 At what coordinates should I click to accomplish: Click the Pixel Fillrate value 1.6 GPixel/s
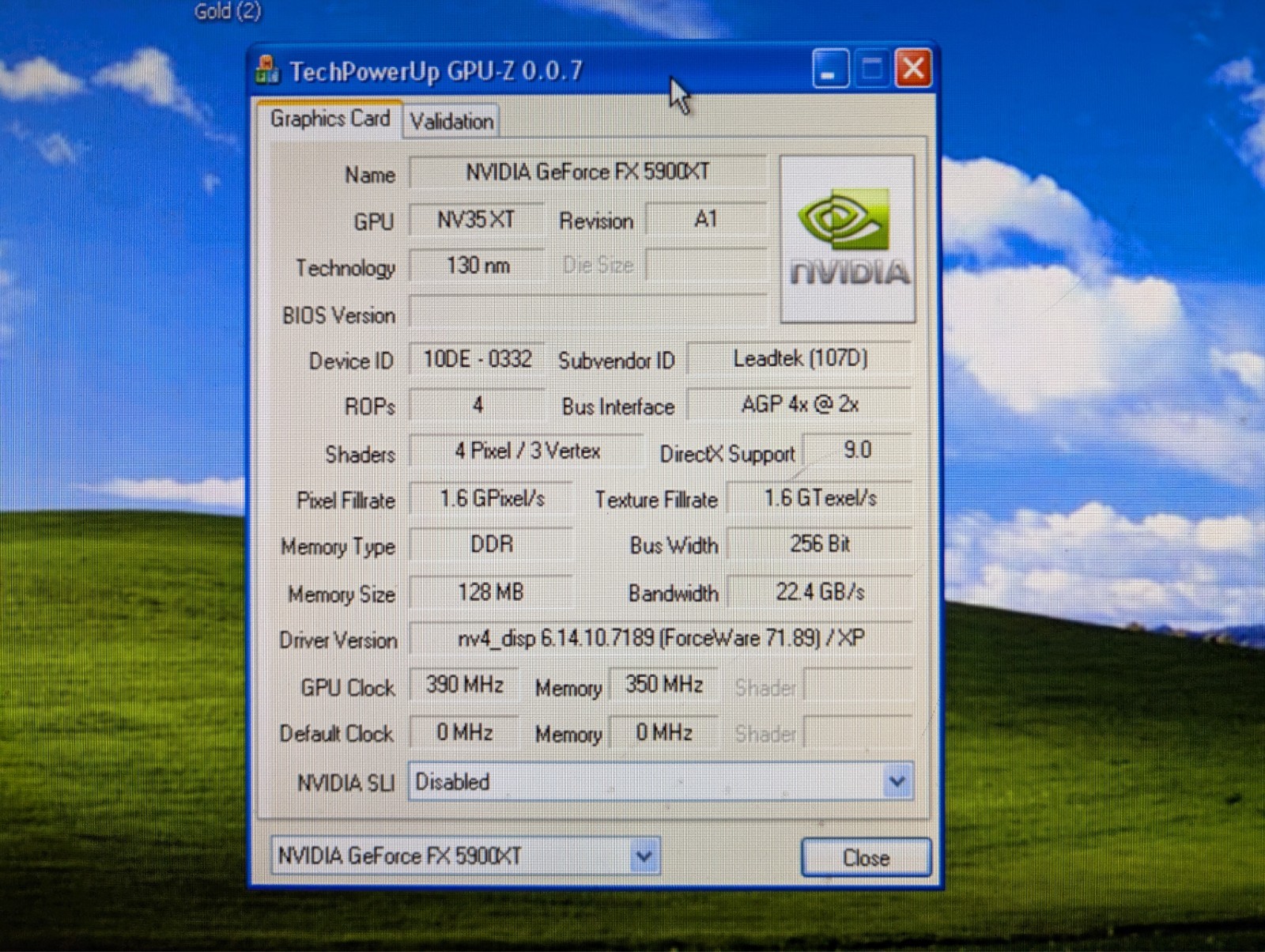tap(491, 498)
